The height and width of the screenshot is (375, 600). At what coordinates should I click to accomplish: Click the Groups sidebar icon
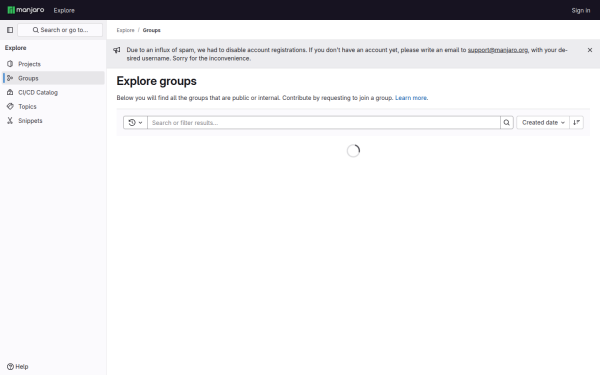10,78
